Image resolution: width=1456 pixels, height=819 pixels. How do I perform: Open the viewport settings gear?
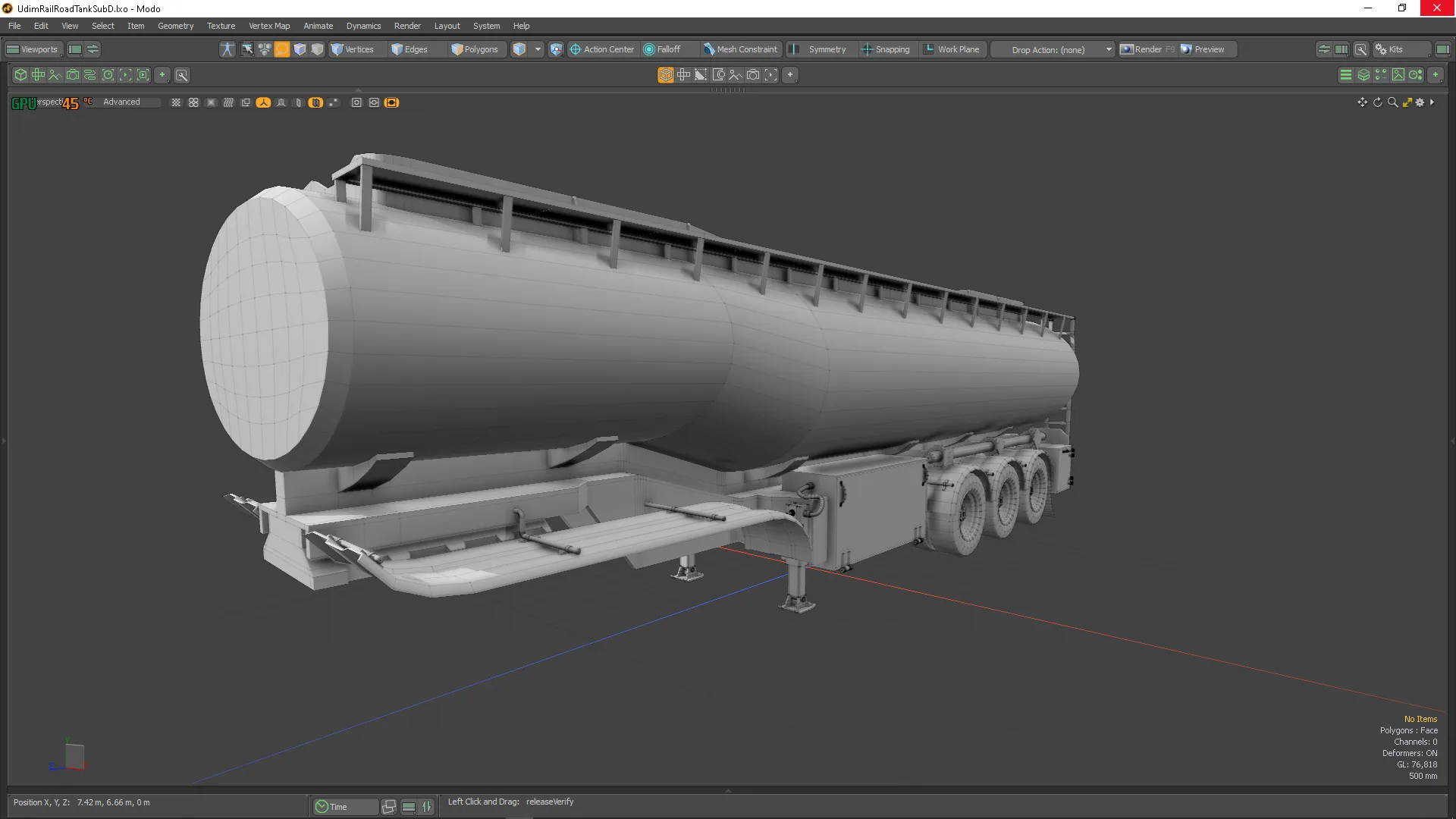1420,102
